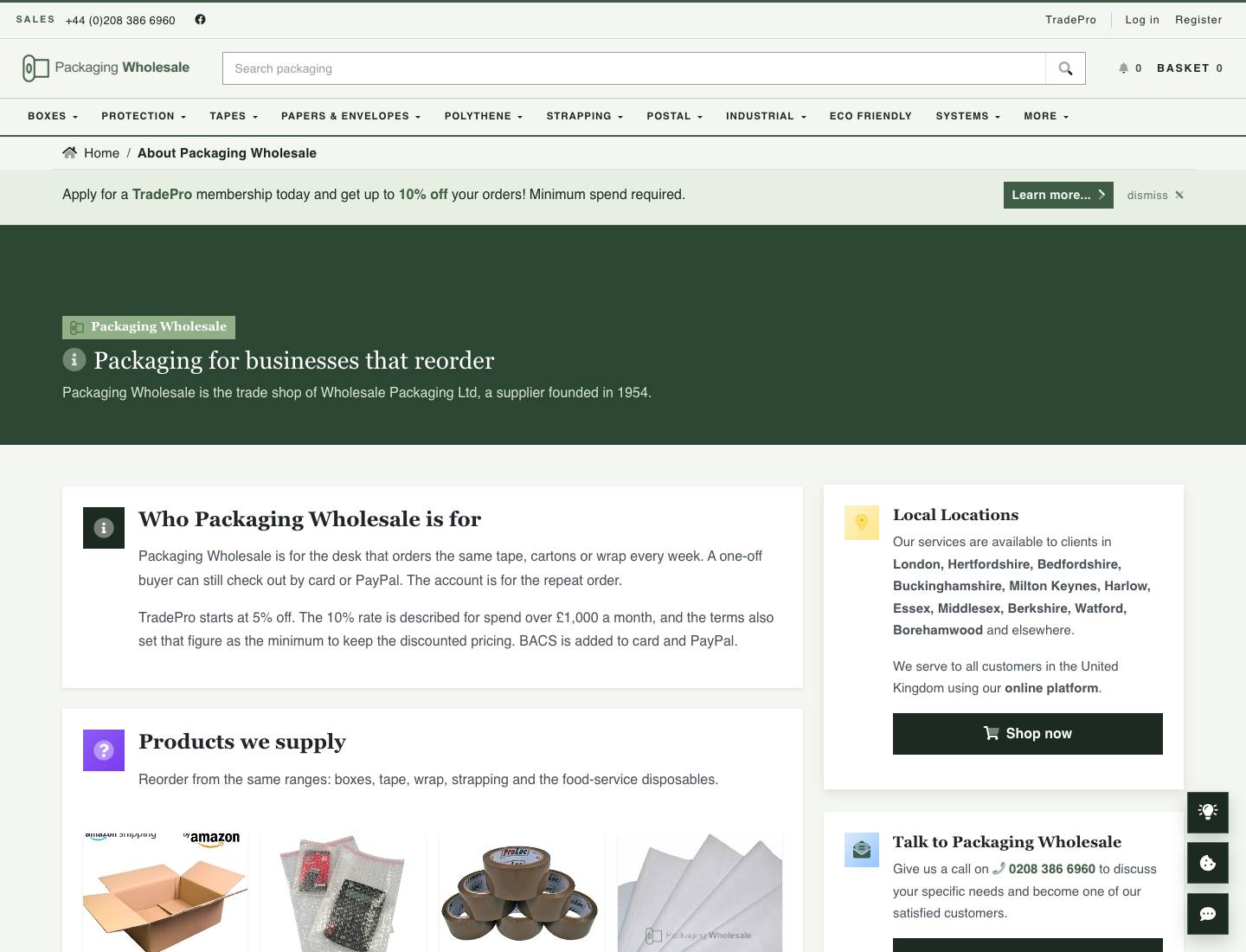Open the Polythene dropdown
1246x952 pixels.
pyautogui.click(x=484, y=116)
